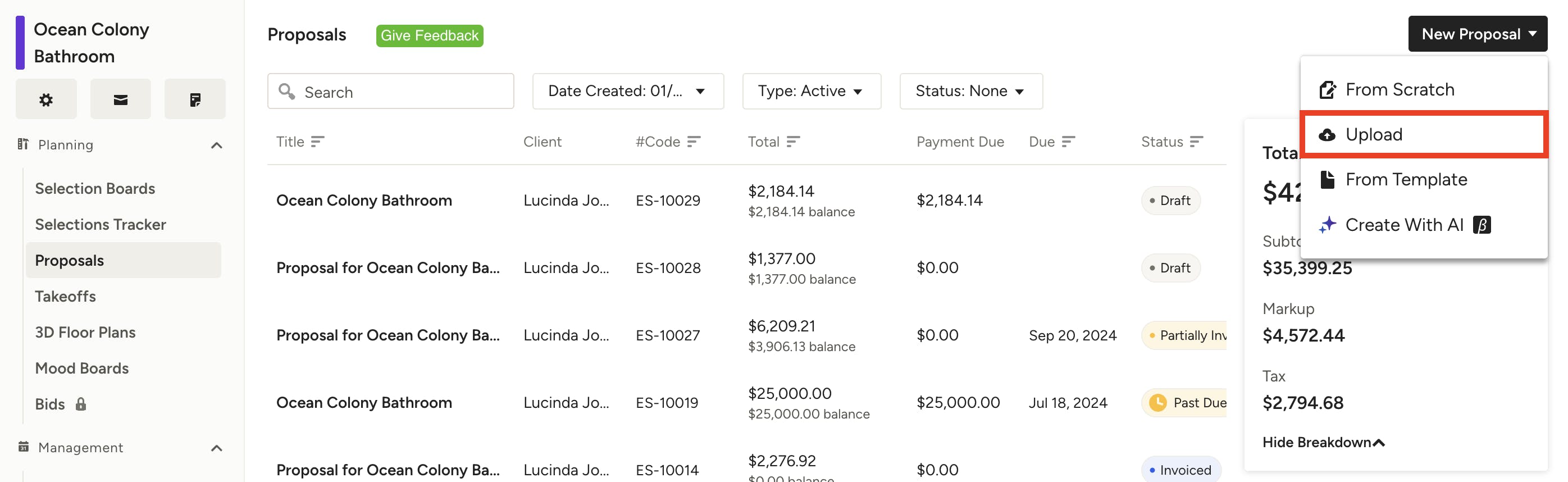This screenshot has width=1568, height=482.
Task: Sort by #Code column sort icon
Action: pyautogui.click(x=694, y=142)
